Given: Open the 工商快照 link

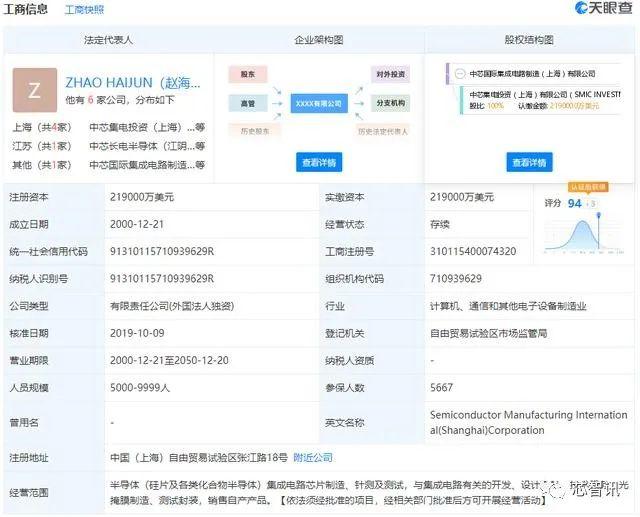Looking at the screenshot, I should click(84, 9).
